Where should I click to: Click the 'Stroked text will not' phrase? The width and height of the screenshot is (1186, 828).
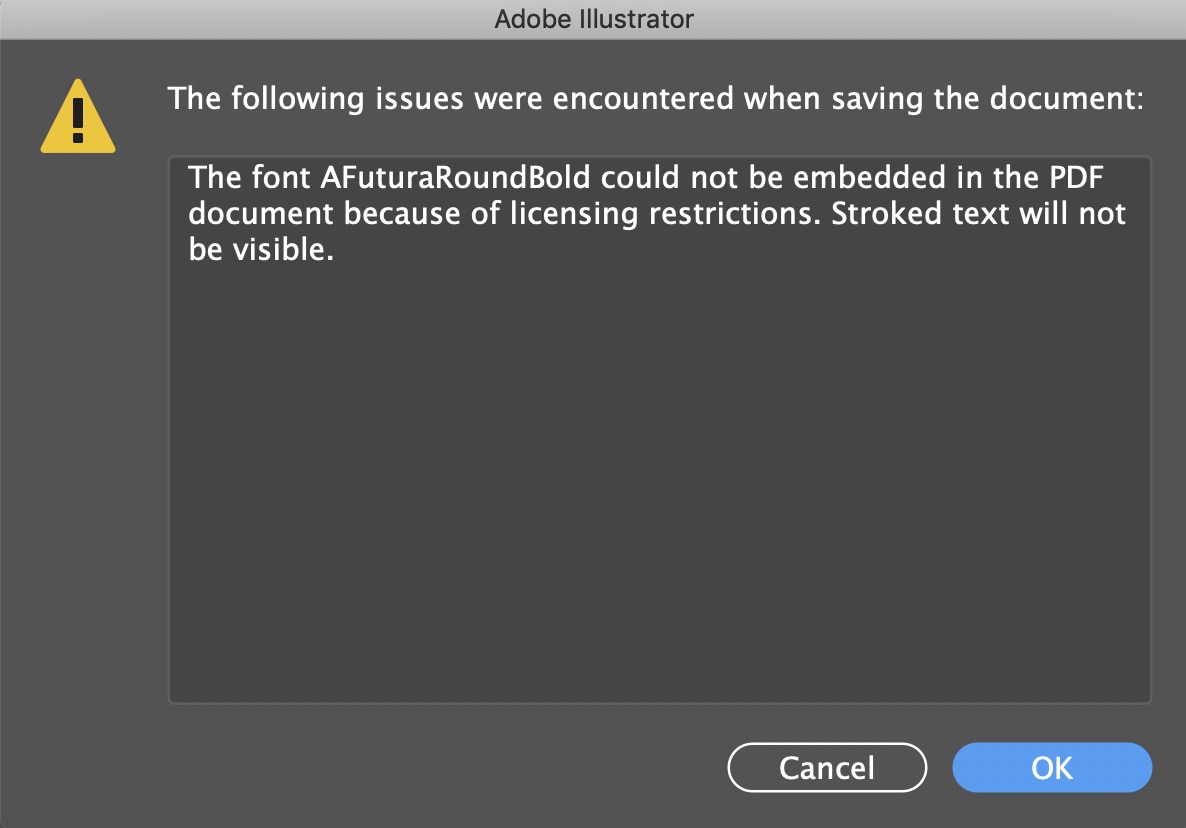979,214
